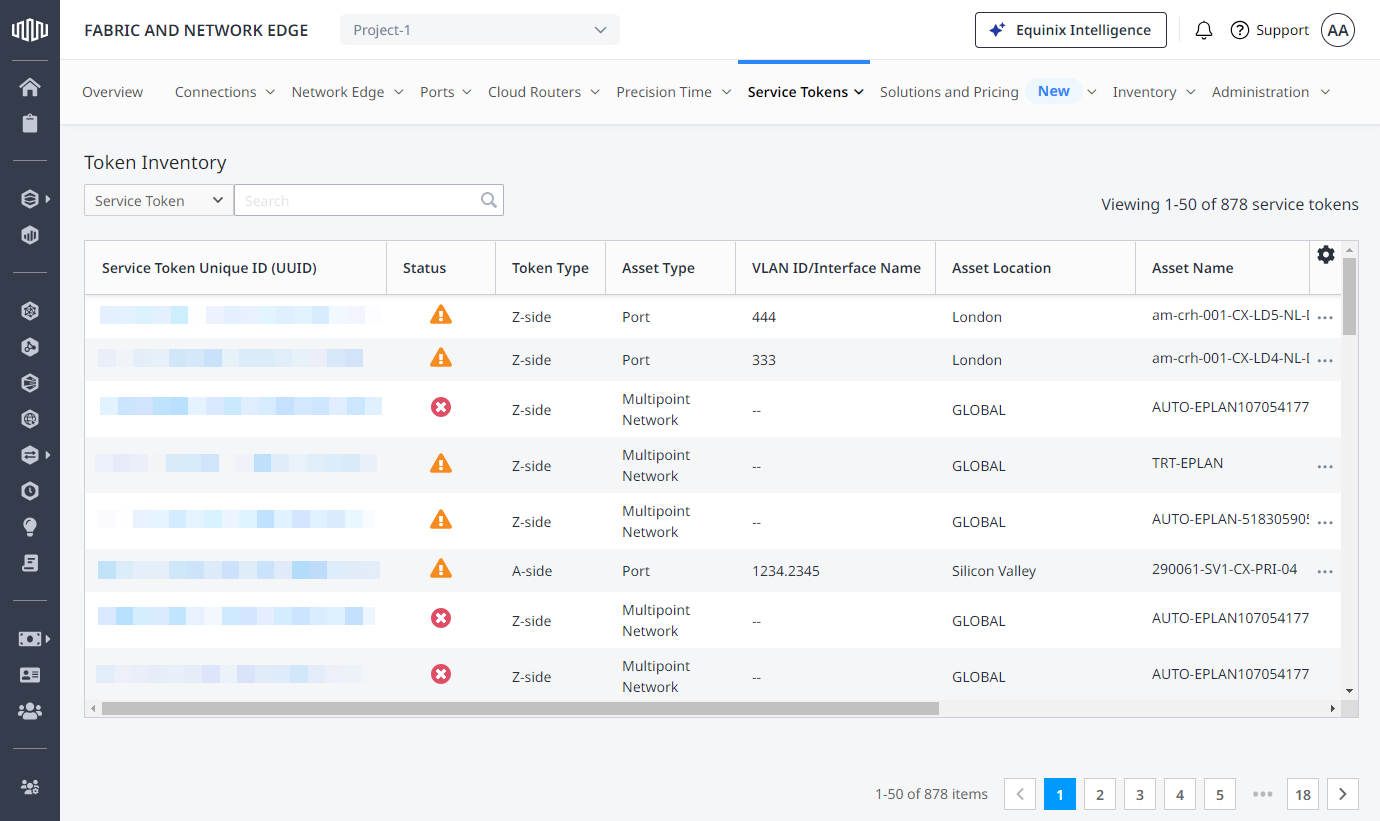Image resolution: width=1380 pixels, height=821 pixels.
Task: Open the money bill sidebar icon
Action: coord(30,639)
